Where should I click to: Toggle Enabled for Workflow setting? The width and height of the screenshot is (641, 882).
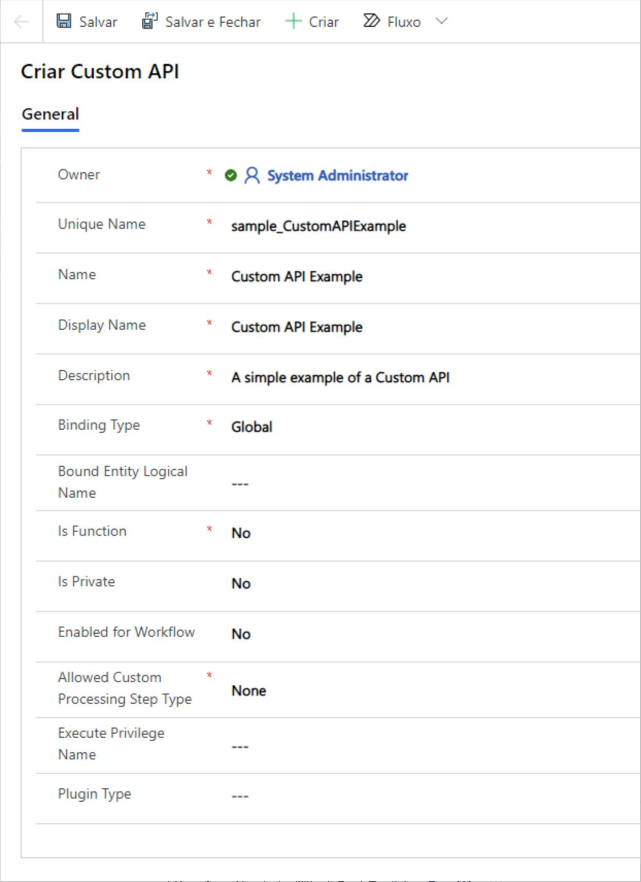coord(240,633)
